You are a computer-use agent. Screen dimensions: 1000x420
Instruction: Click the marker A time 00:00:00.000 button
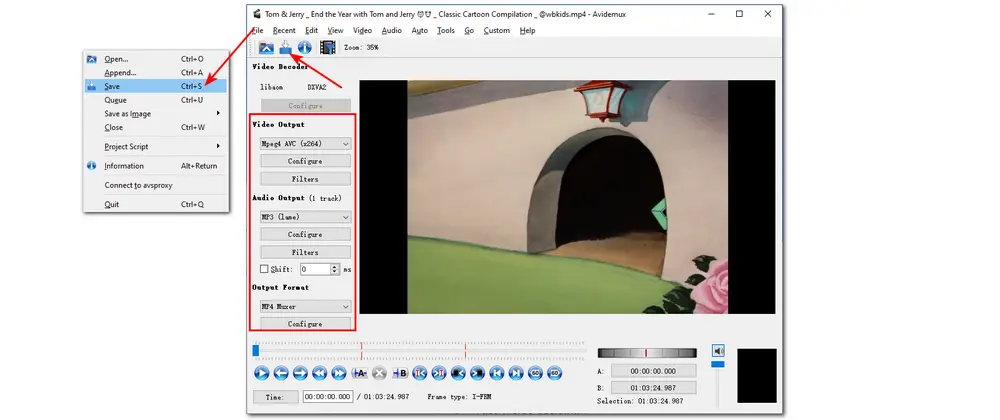[653, 371]
